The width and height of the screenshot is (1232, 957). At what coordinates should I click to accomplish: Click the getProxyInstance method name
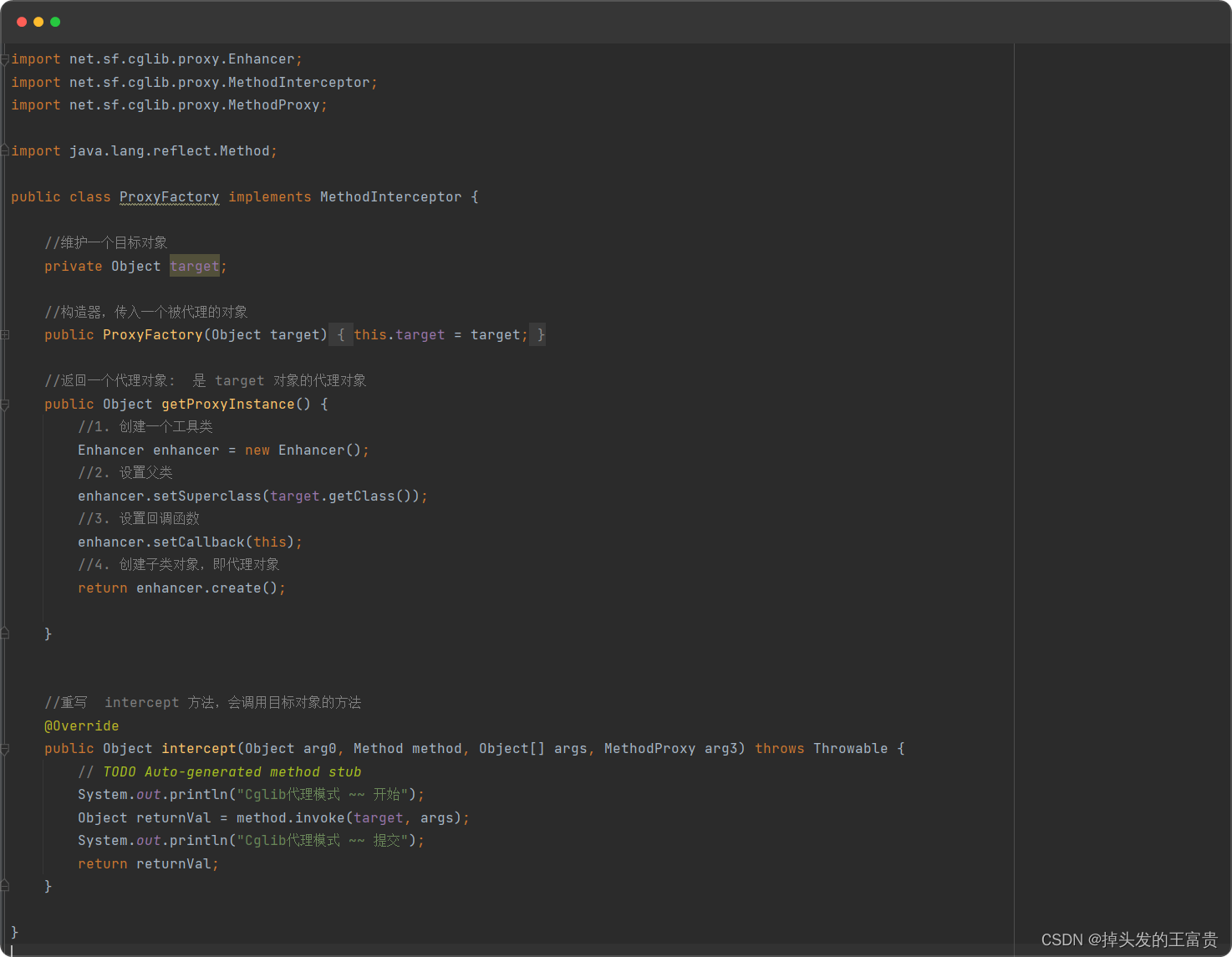coord(228,404)
